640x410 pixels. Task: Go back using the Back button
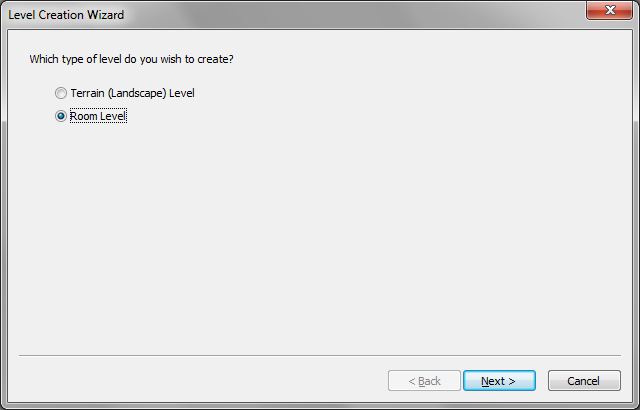(424, 381)
